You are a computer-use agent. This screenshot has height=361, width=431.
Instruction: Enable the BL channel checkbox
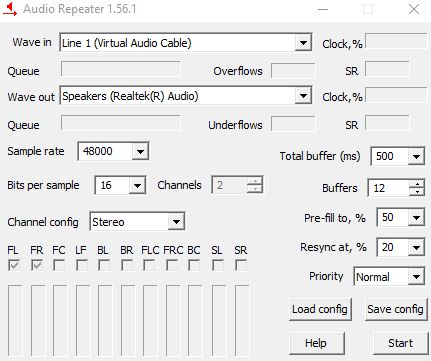pyautogui.click(x=104, y=265)
